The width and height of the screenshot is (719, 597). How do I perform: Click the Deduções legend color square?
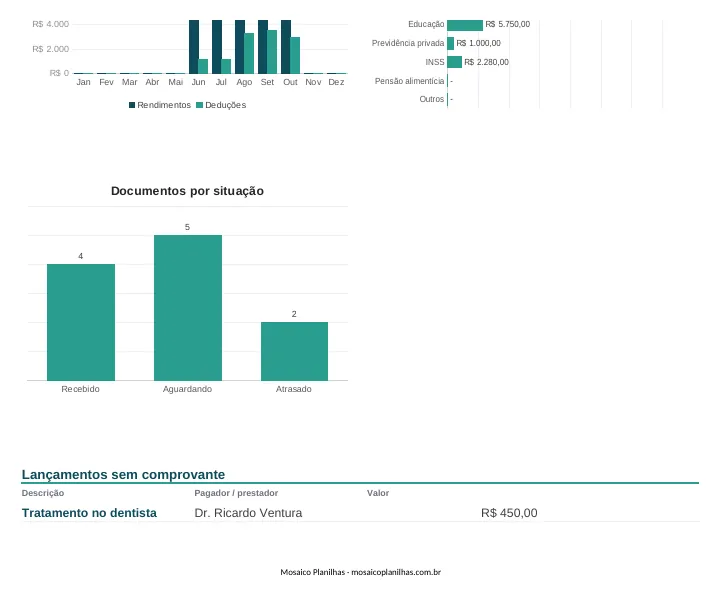[199, 105]
